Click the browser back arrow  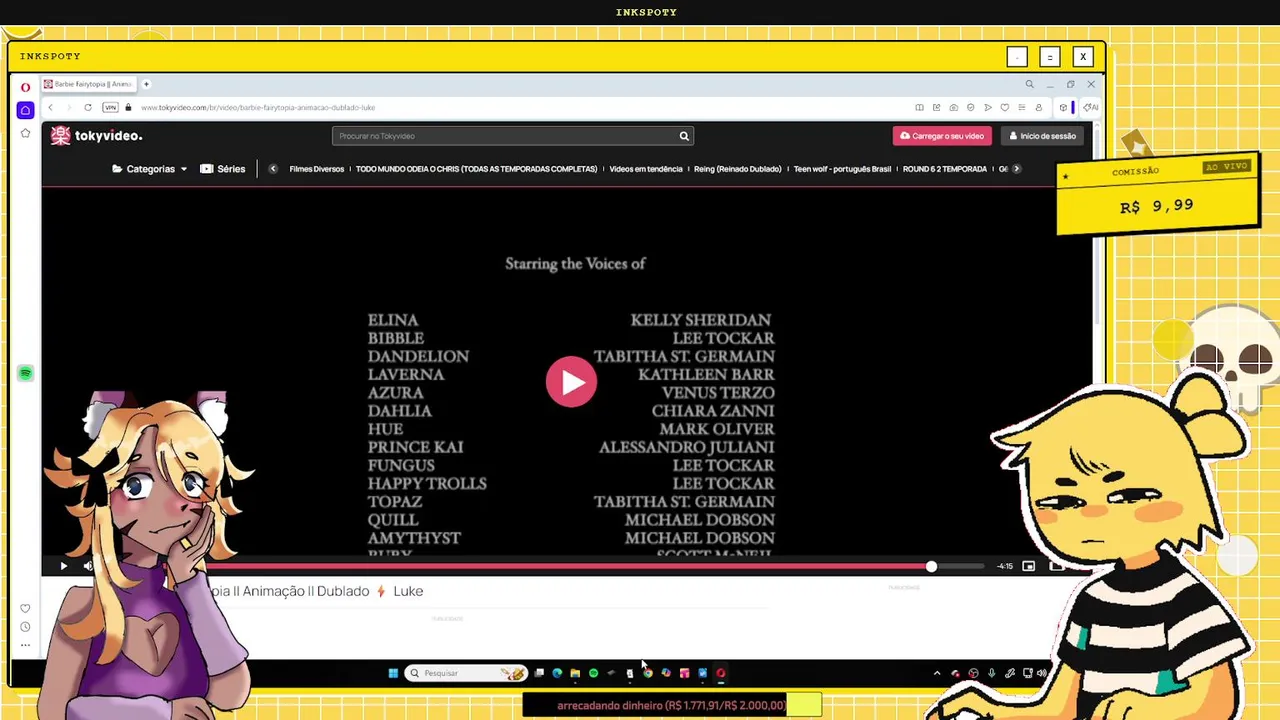(50, 107)
